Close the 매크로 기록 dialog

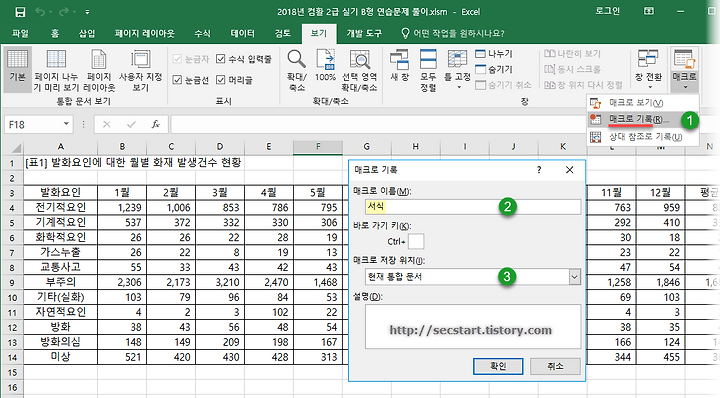coord(569,170)
